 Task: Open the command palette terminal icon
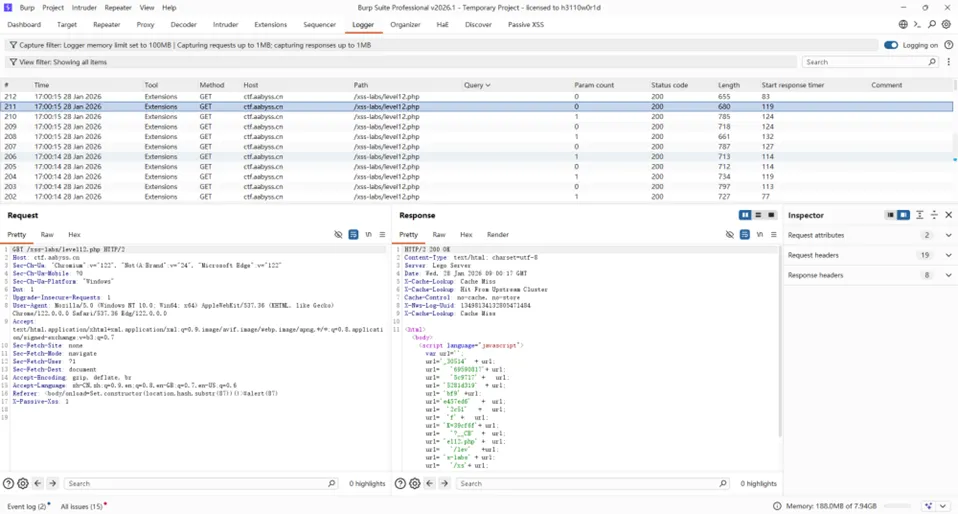pyautogui.click(x=917, y=24)
